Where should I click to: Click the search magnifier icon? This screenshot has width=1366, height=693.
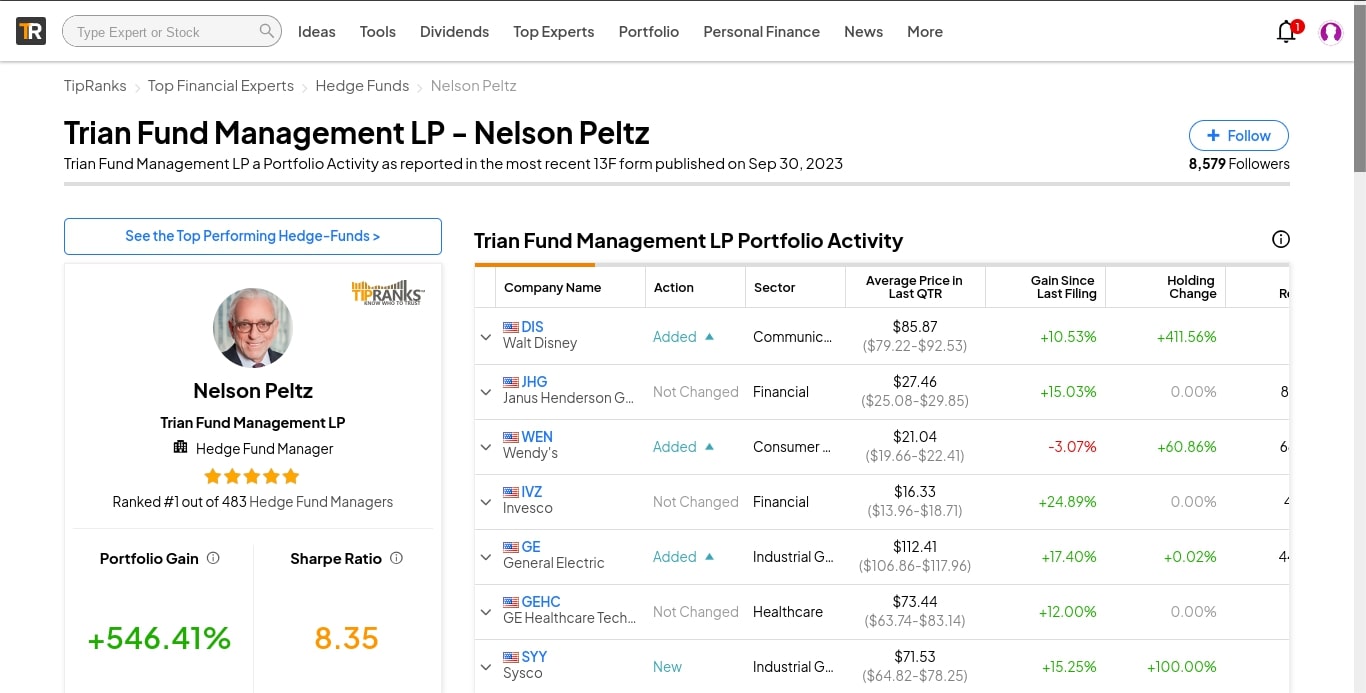pyautogui.click(x=267, y=31)
